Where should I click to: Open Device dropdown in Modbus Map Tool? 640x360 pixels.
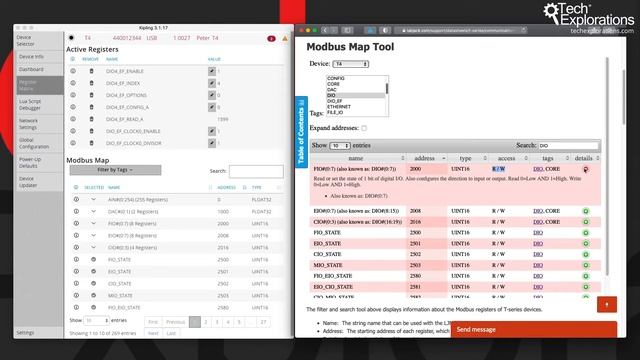(x=351, y=64)
